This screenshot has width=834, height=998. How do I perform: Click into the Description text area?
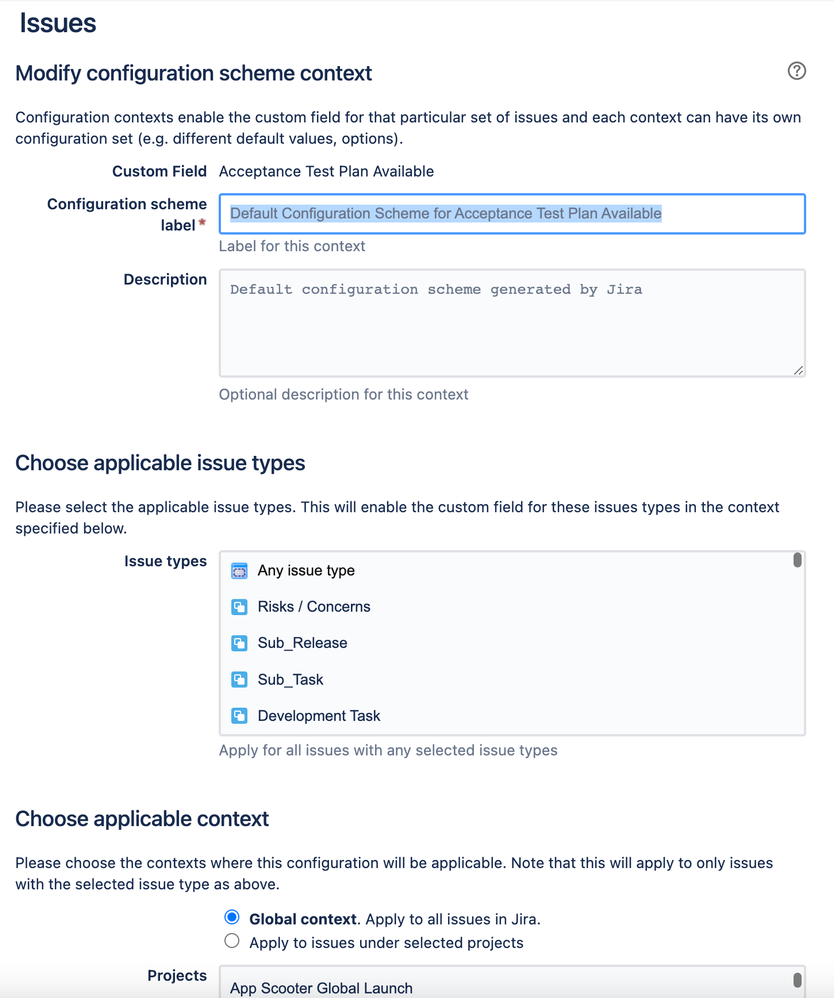pos(512,322)
